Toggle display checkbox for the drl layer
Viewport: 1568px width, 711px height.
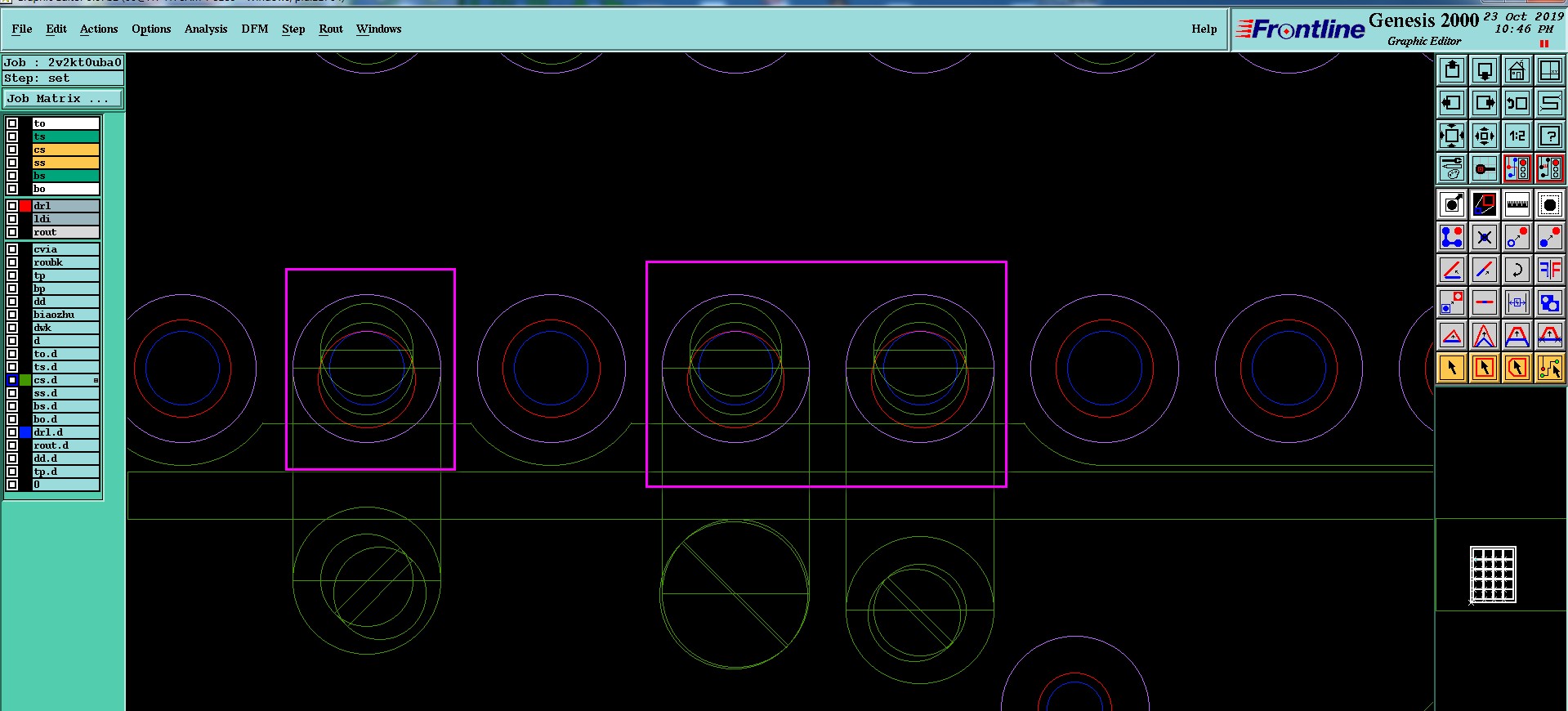pos(12,206)
